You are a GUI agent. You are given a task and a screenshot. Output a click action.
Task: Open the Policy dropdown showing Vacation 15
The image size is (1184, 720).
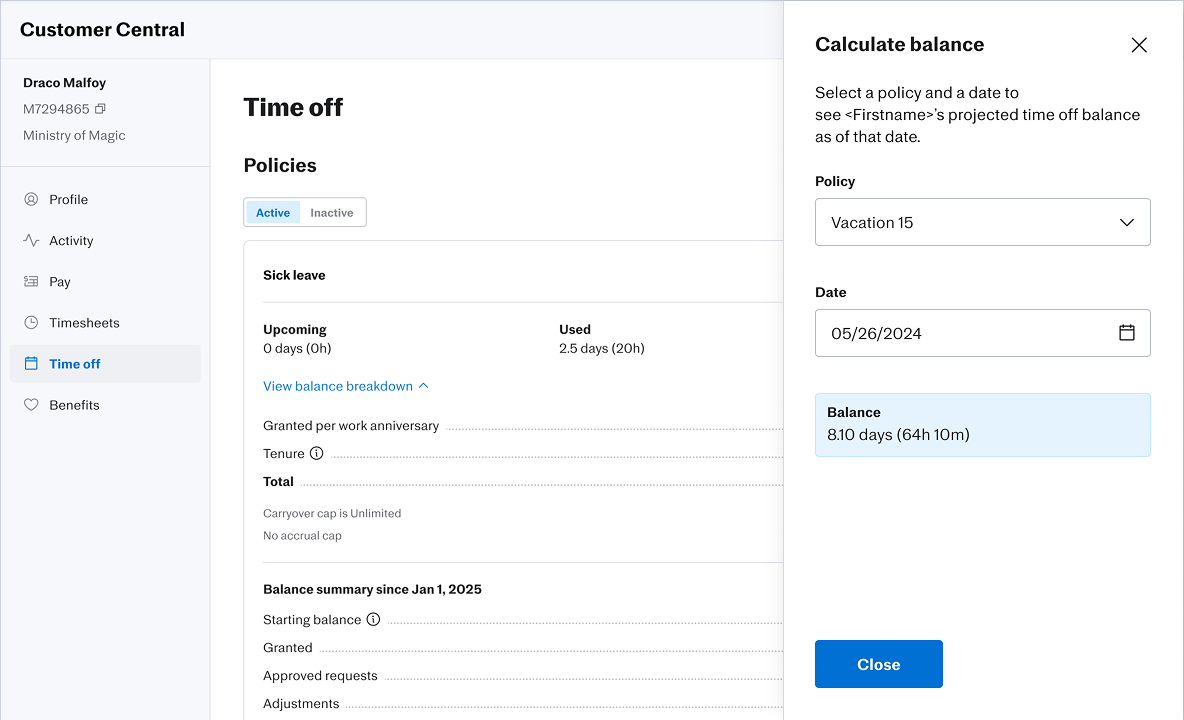(982, 222)
